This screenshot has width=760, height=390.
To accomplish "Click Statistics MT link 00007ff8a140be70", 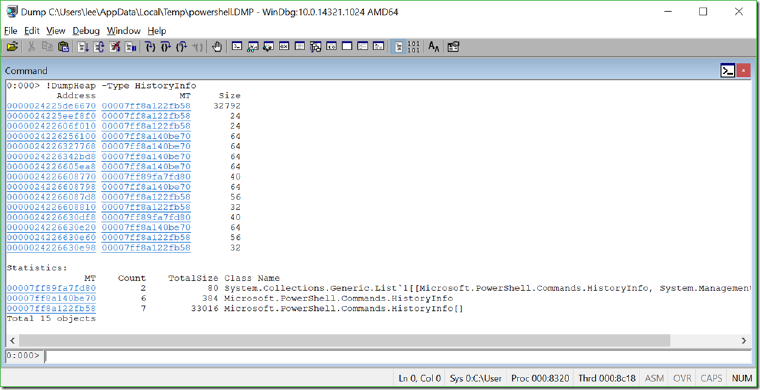I will coord(51,298).
